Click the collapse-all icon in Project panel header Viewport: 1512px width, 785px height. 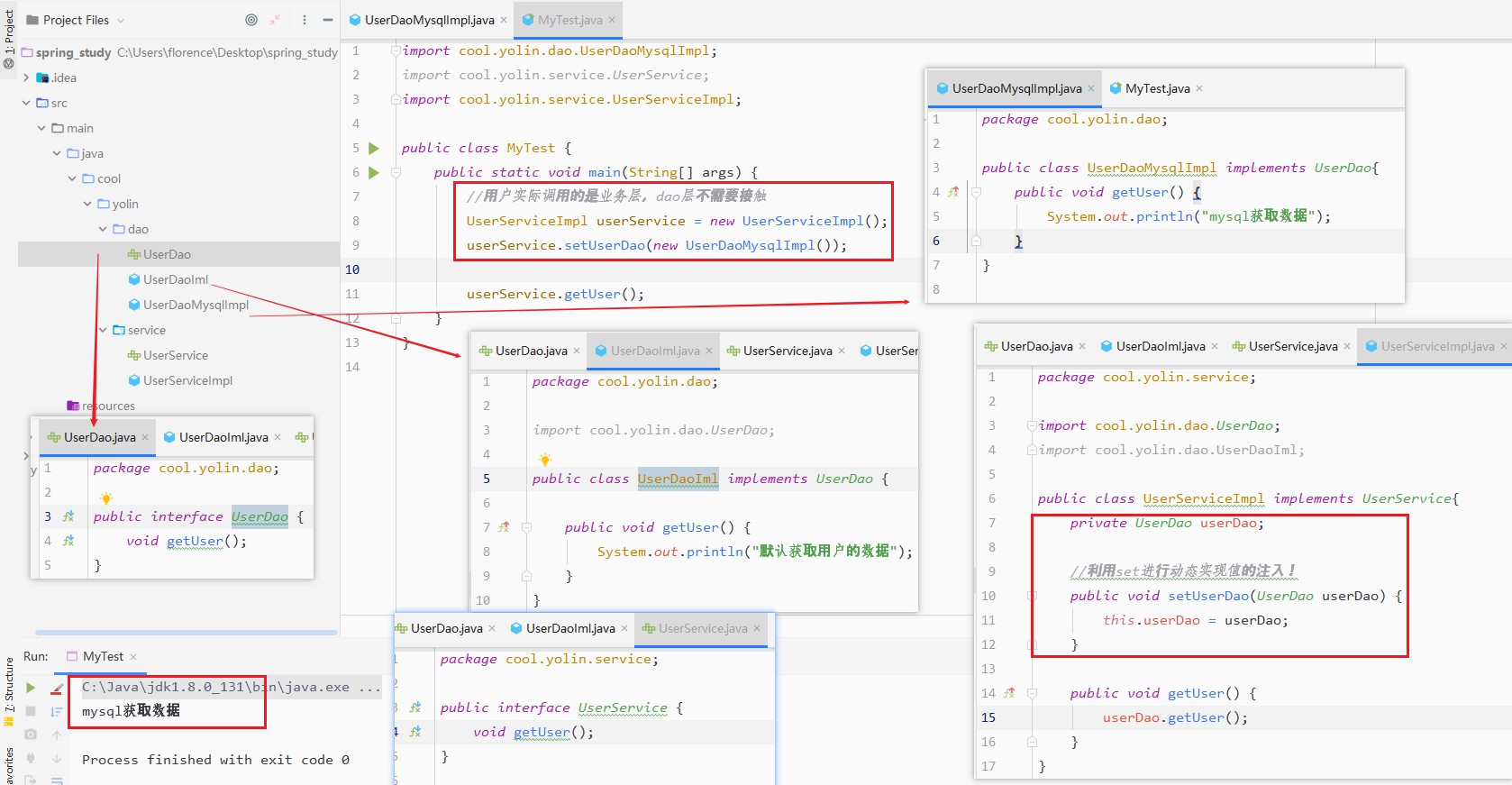pyautogui.click(x=276, y=20)
